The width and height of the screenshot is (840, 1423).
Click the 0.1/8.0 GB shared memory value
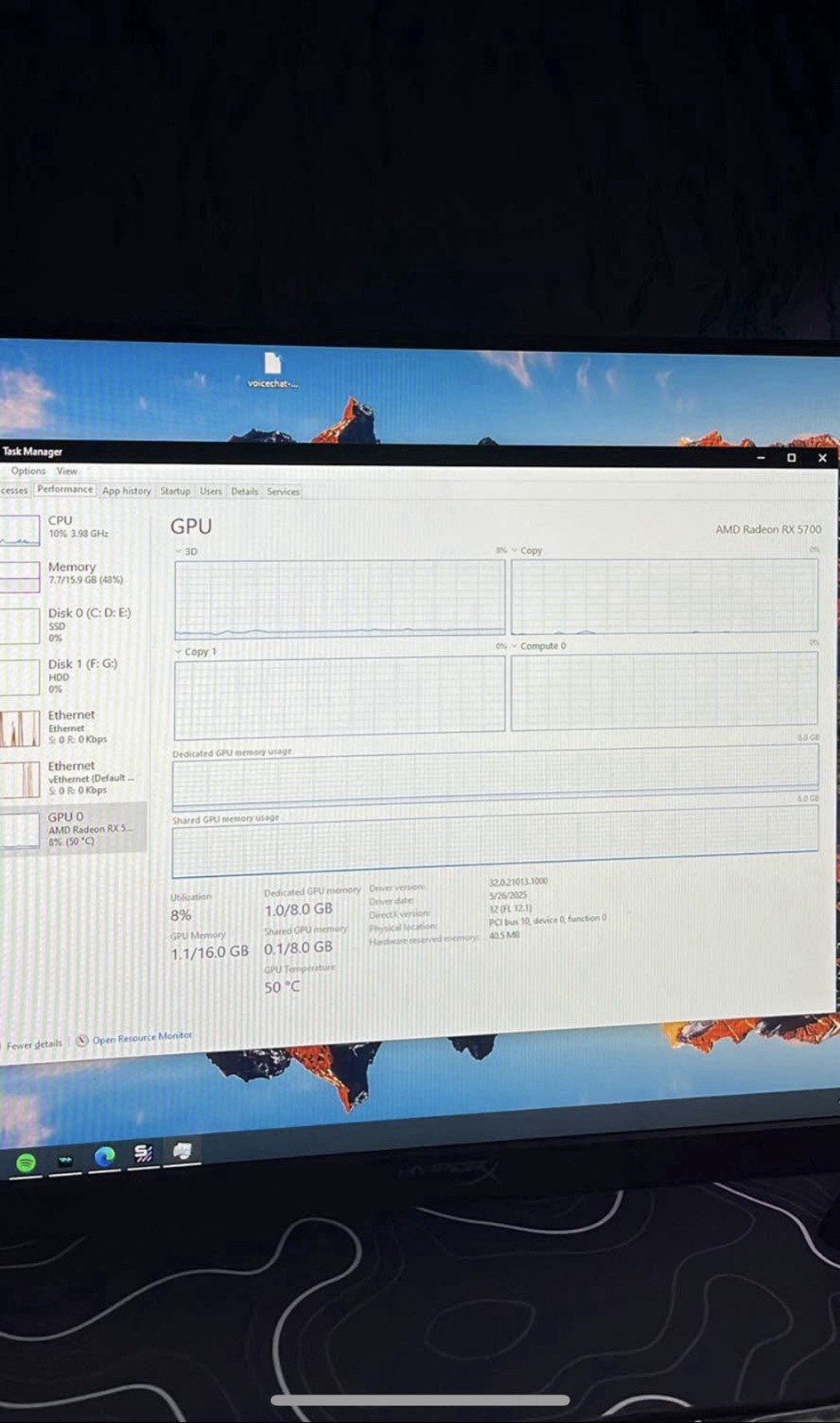(298, 948)
